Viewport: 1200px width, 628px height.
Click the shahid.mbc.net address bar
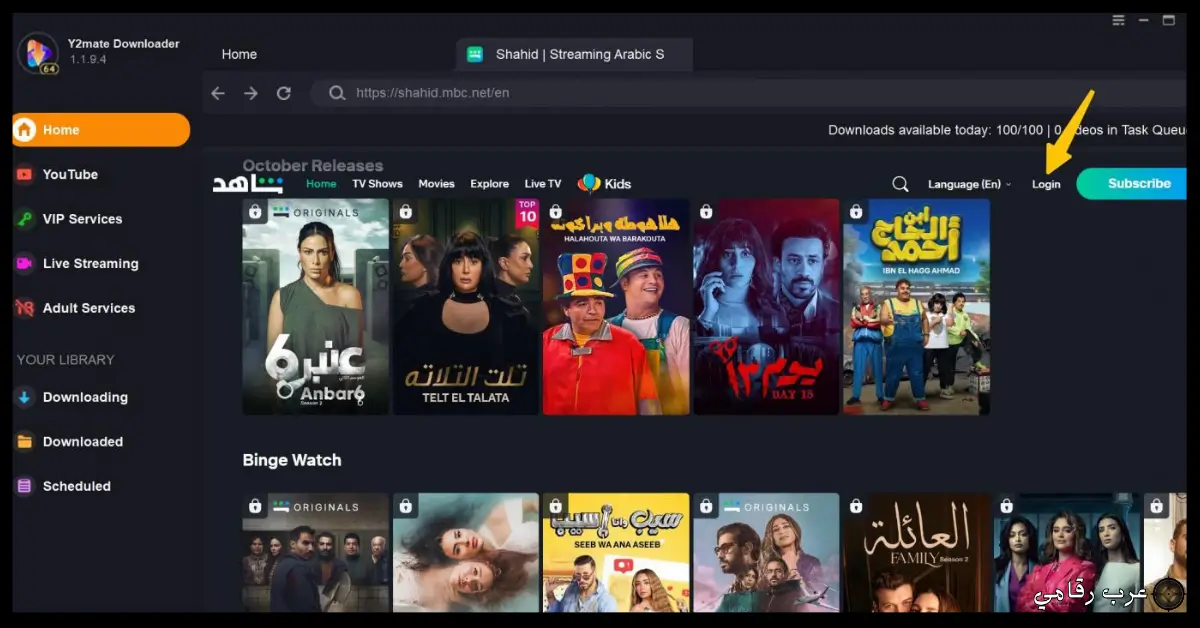point(500,92)
